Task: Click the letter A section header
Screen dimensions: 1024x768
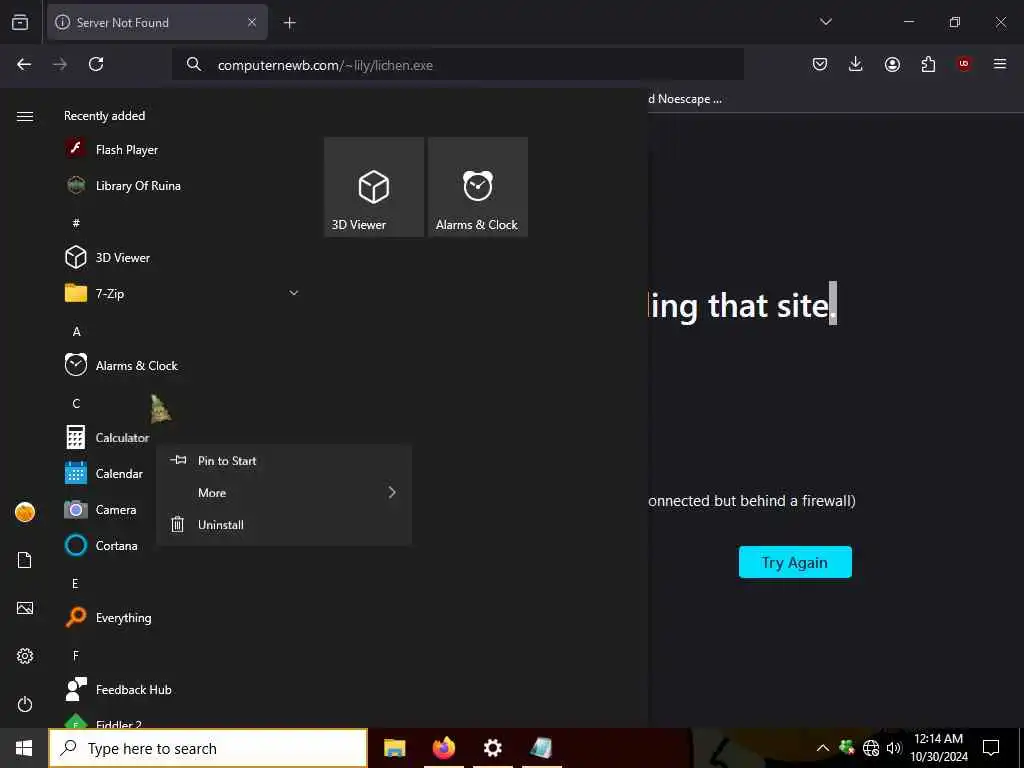Action: (x=76, y=331)
